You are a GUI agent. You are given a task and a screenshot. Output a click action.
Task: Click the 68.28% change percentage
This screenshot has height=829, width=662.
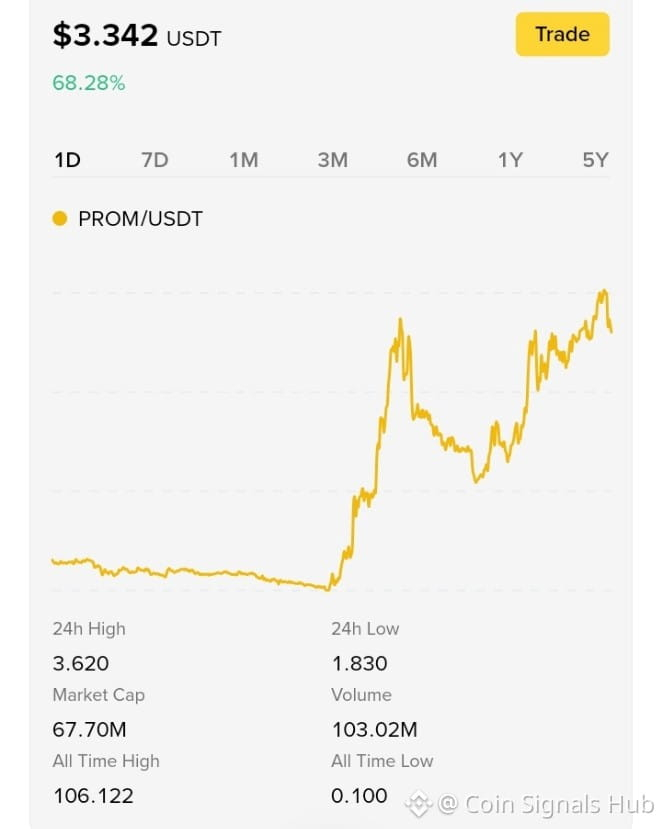tap(89, 83)
